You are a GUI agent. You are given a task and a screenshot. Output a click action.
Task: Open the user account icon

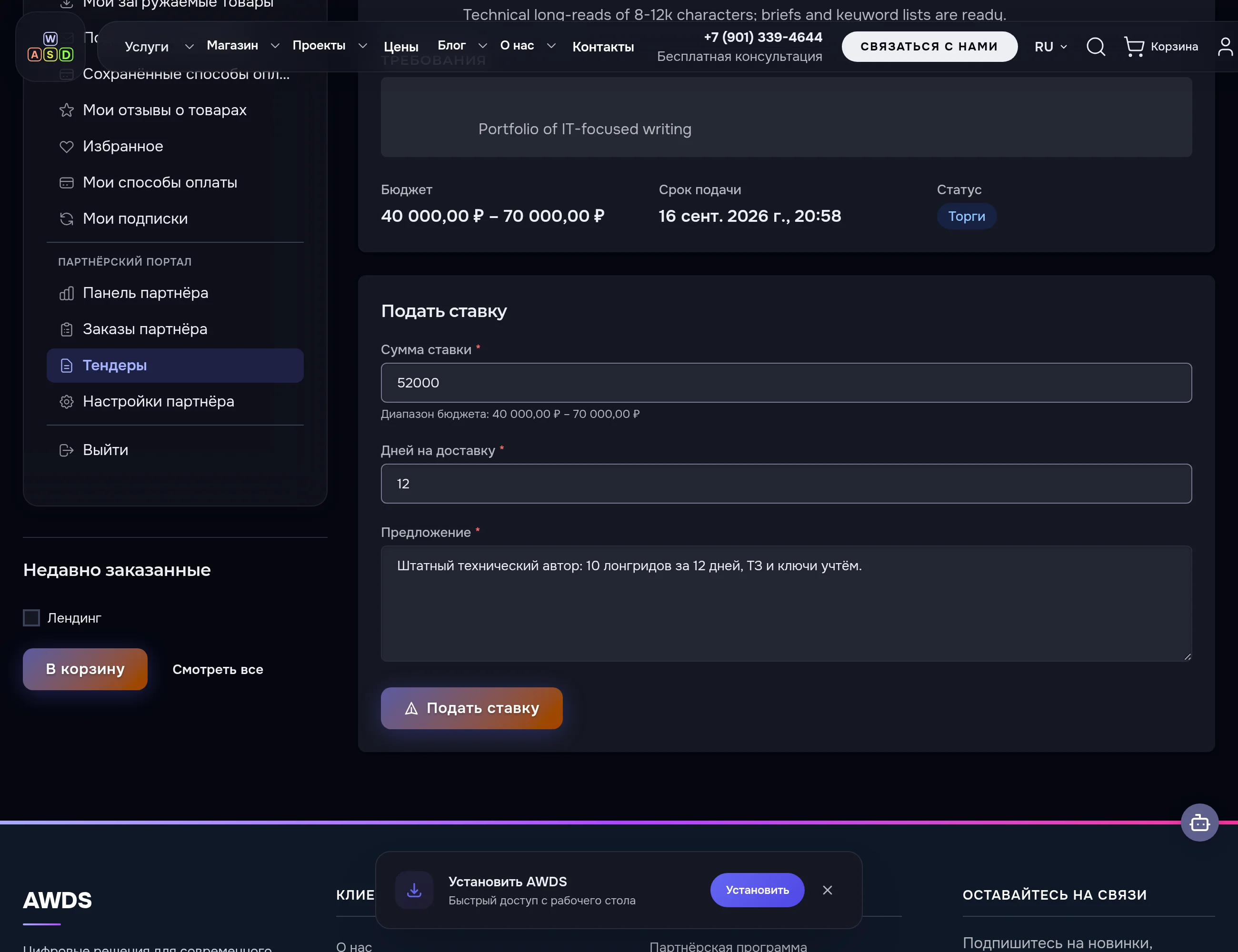pos(1226,47)
